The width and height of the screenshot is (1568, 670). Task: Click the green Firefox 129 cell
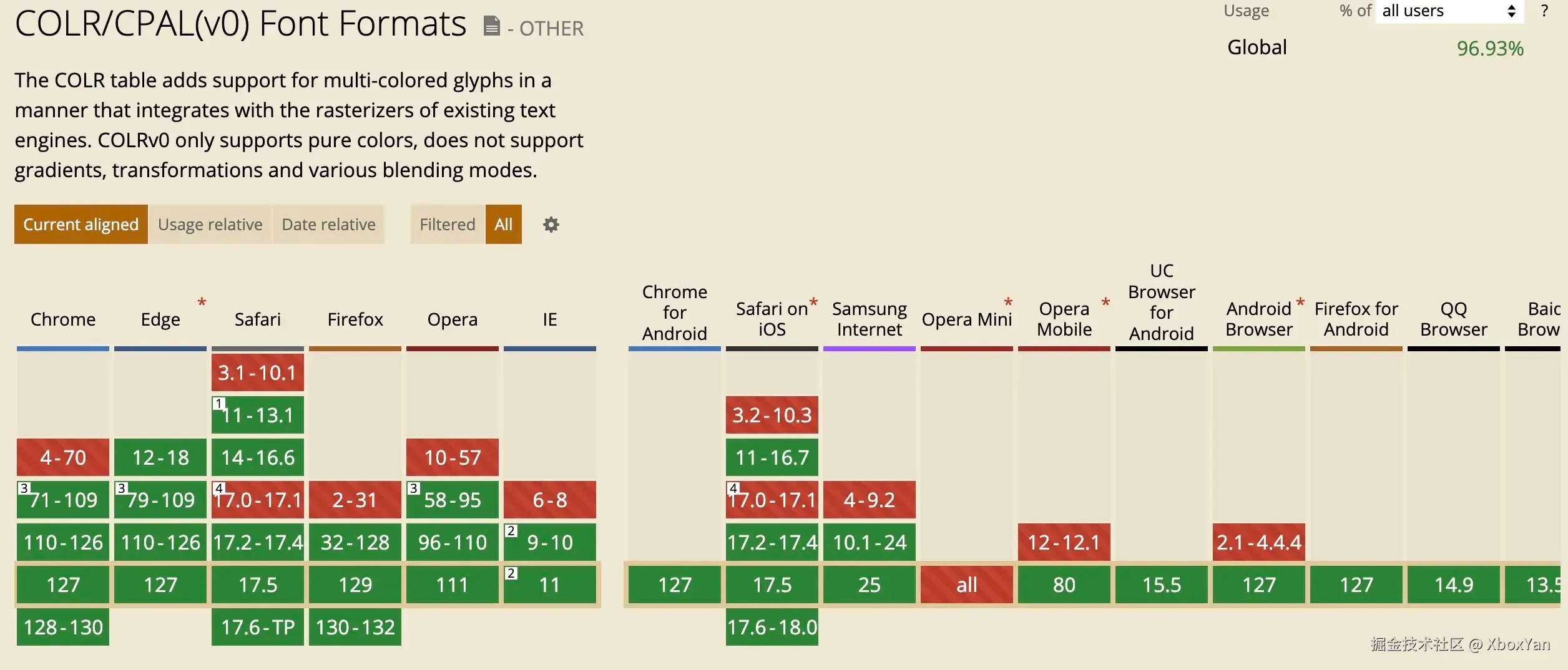pyautogui.click(x=355, y=585)
